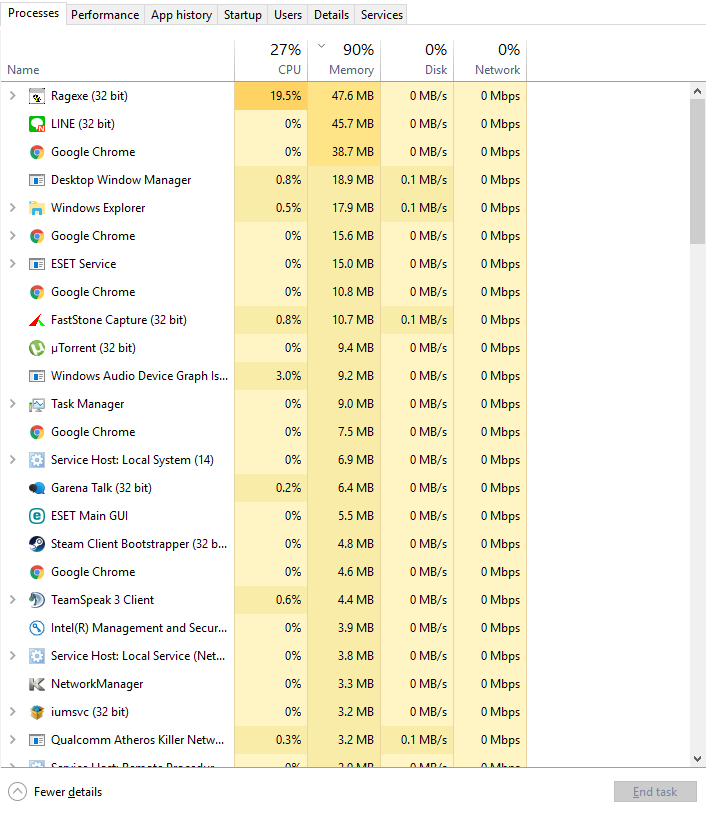Viewport: 706px width, 816px height.
Task: Click Service Host: Local Service icon
Action: click(x=36, y=656)
